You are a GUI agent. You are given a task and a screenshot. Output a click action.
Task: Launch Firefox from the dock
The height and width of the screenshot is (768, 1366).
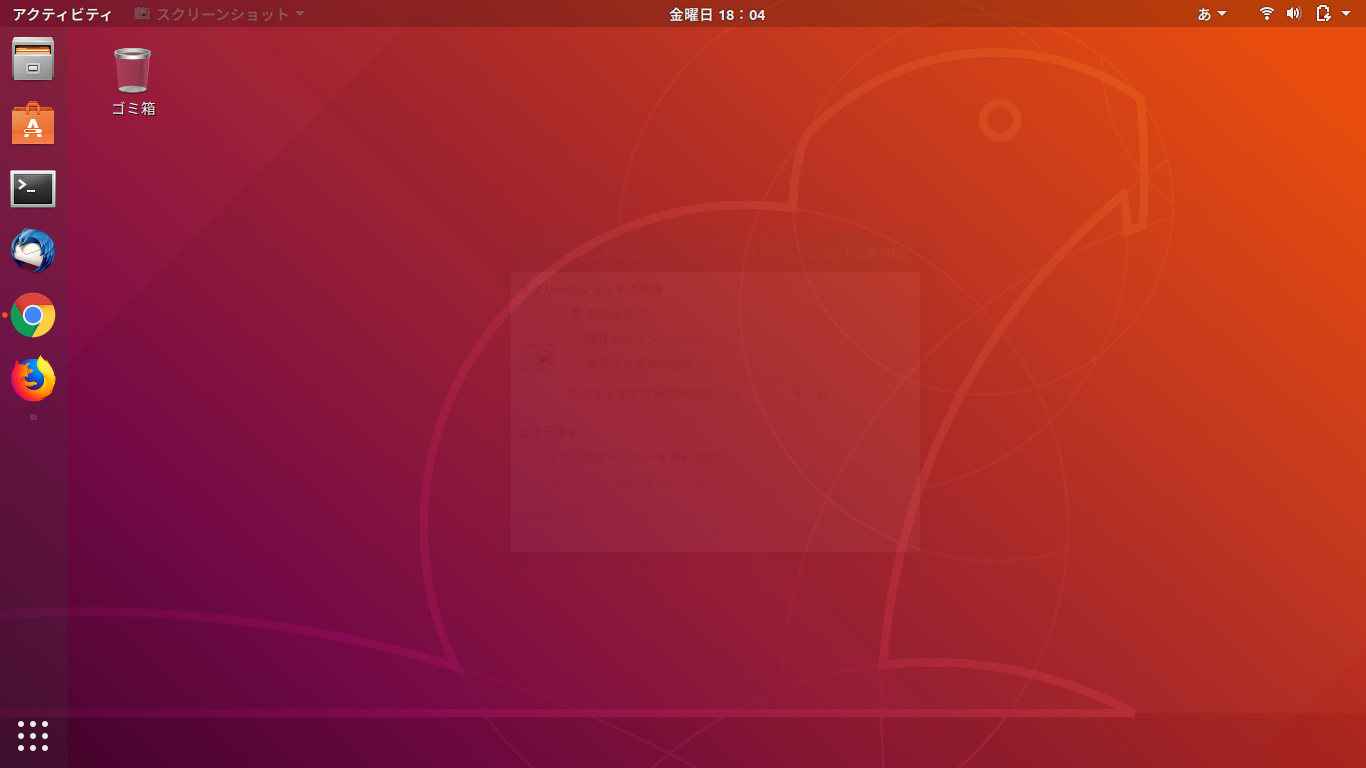coord(33,379)
